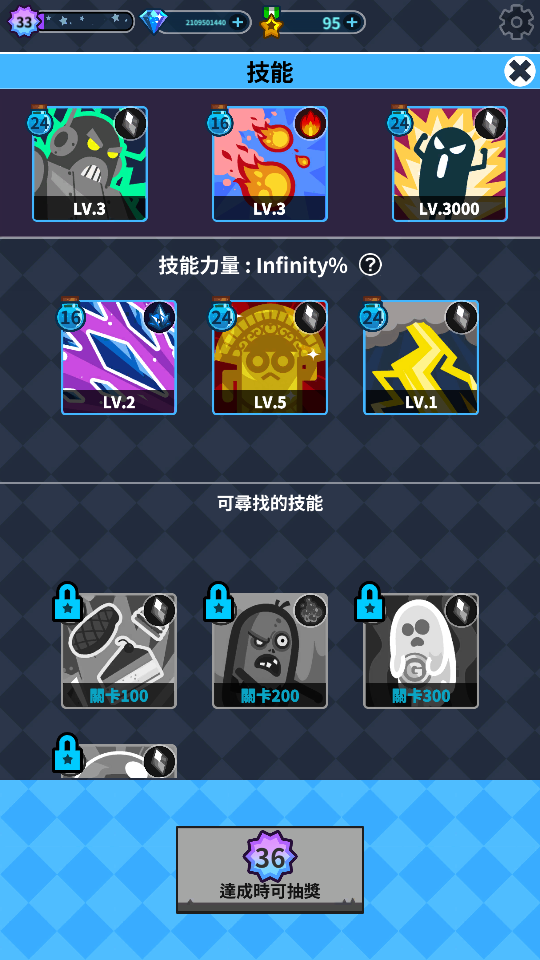Click the level 36 達成時可抽獎 button

click(x=270, y=870)
